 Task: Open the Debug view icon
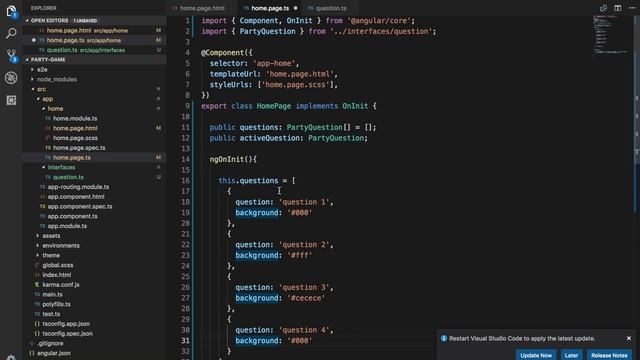11,78
